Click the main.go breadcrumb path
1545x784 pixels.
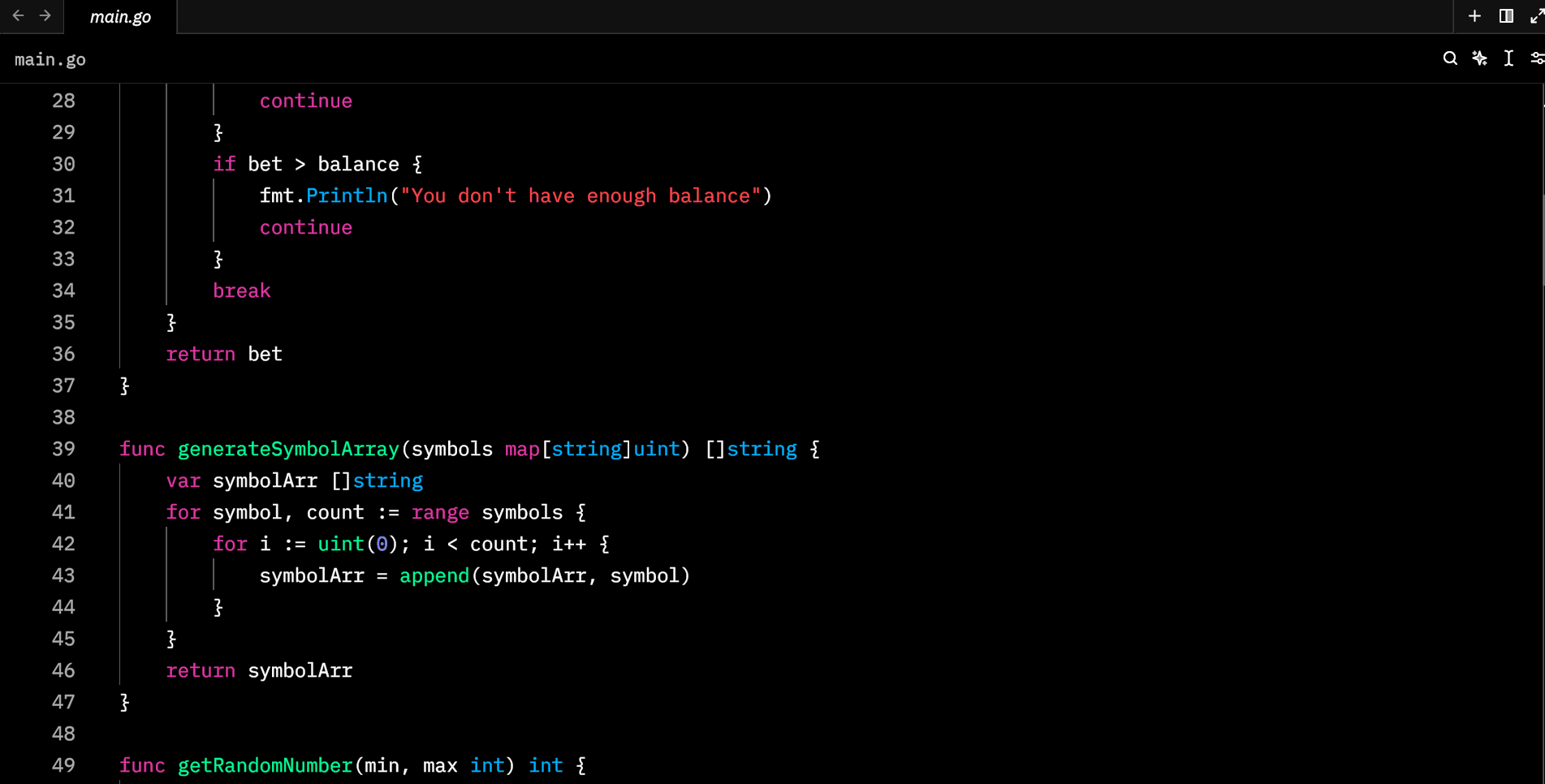click(50, 60)
